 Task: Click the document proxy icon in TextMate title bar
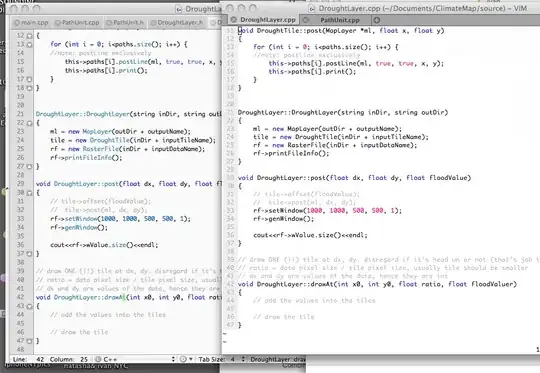tap(179, 9)
